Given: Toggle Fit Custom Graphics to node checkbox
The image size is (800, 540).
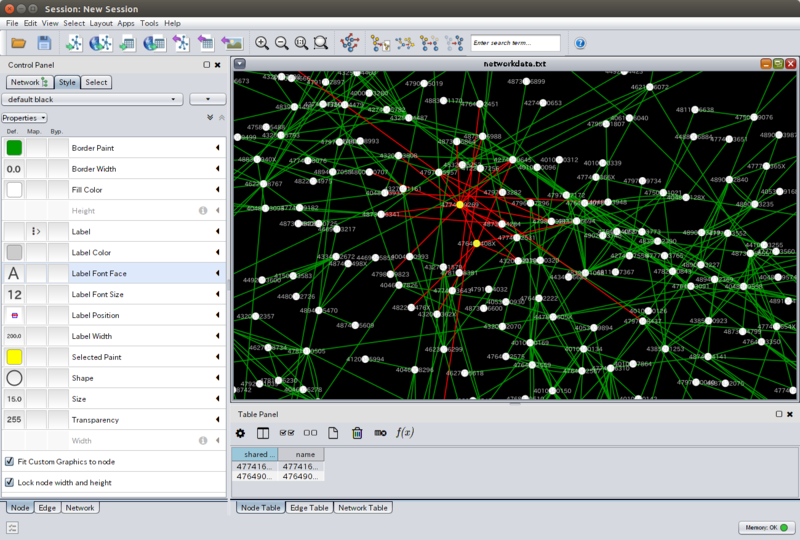Looking at the screenshot, I should 9,461.
